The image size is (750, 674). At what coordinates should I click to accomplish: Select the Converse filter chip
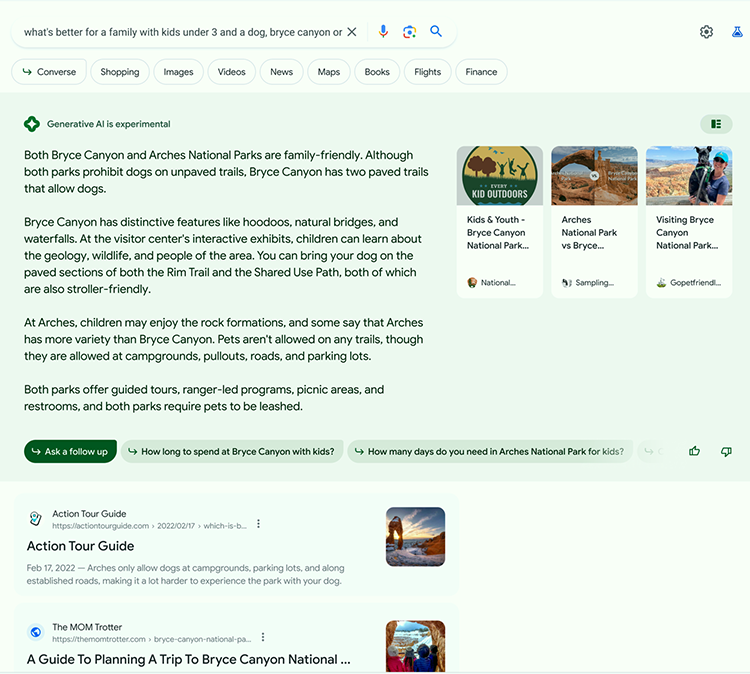coord(49,72)
